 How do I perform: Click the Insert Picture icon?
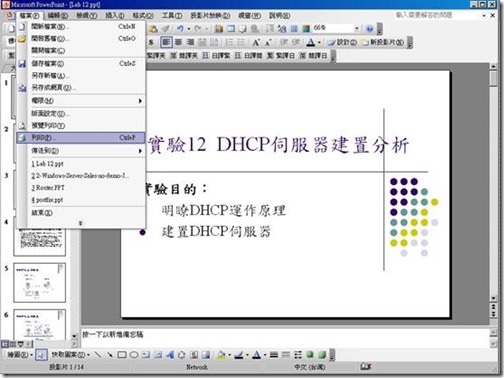coord(206,355)
